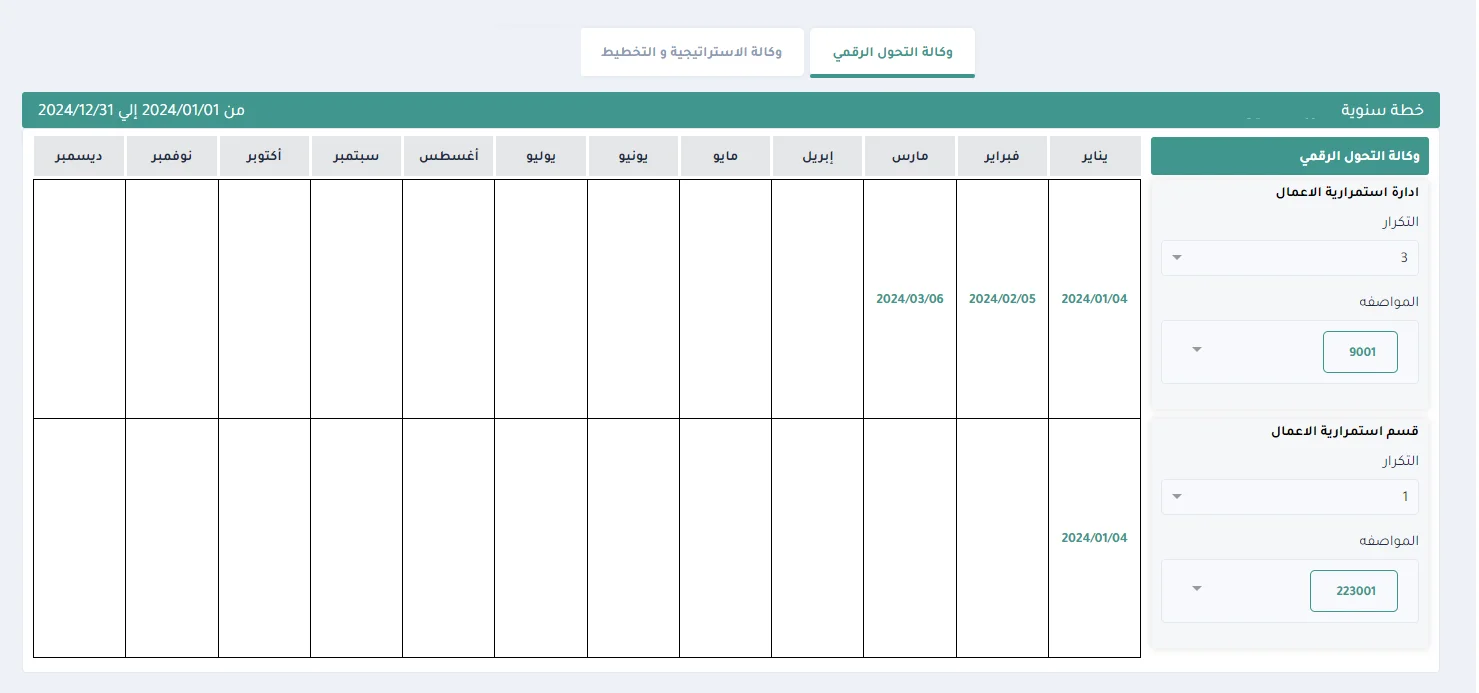Click the ادارة استمرارية الاعمال section title
Viewport: 1479px width, 693px height.
(1346, 192)
